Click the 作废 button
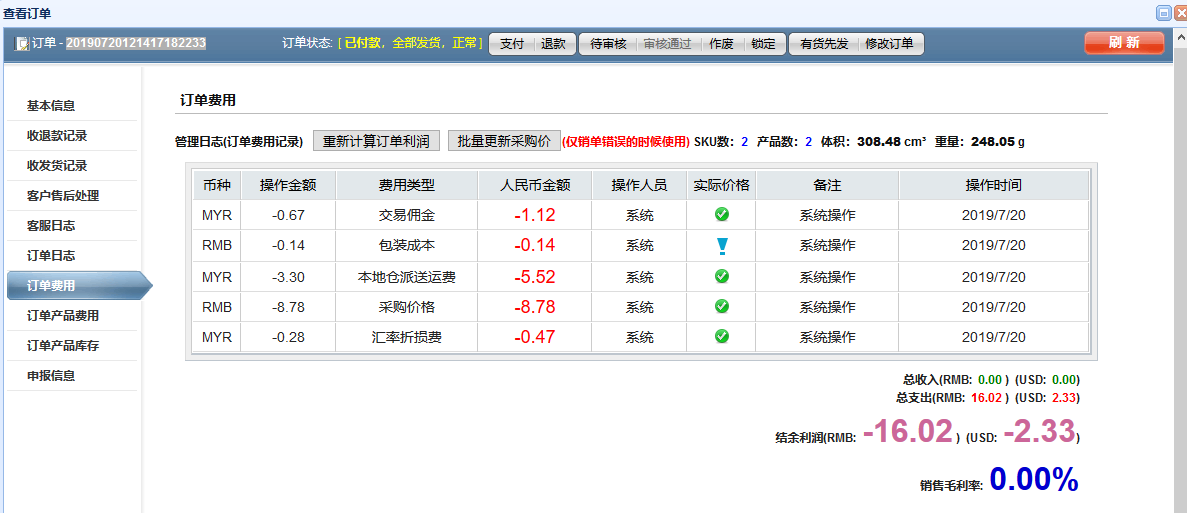The width and height of the screenshot is (1187, 513). (721, 44)
